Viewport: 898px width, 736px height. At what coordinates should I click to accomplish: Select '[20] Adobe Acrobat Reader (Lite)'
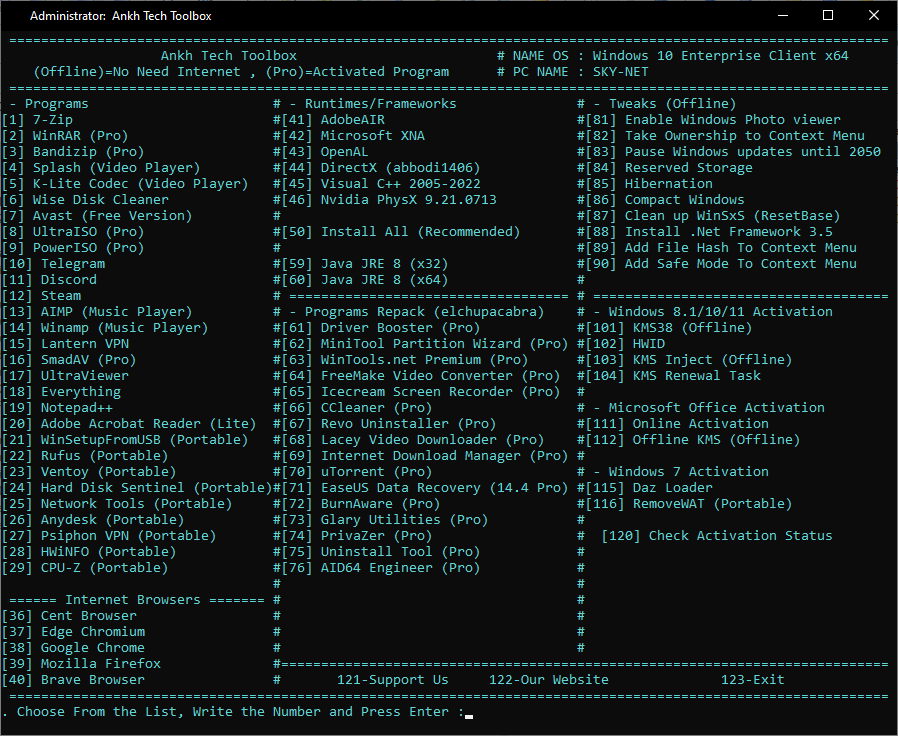coord(129,424)
